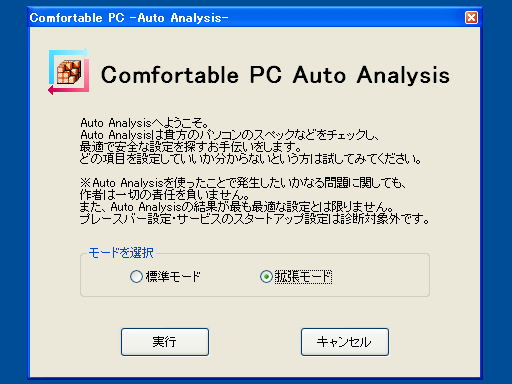
Task: Click the blue desktop background outside the dialog
Action: click(13, 200)
